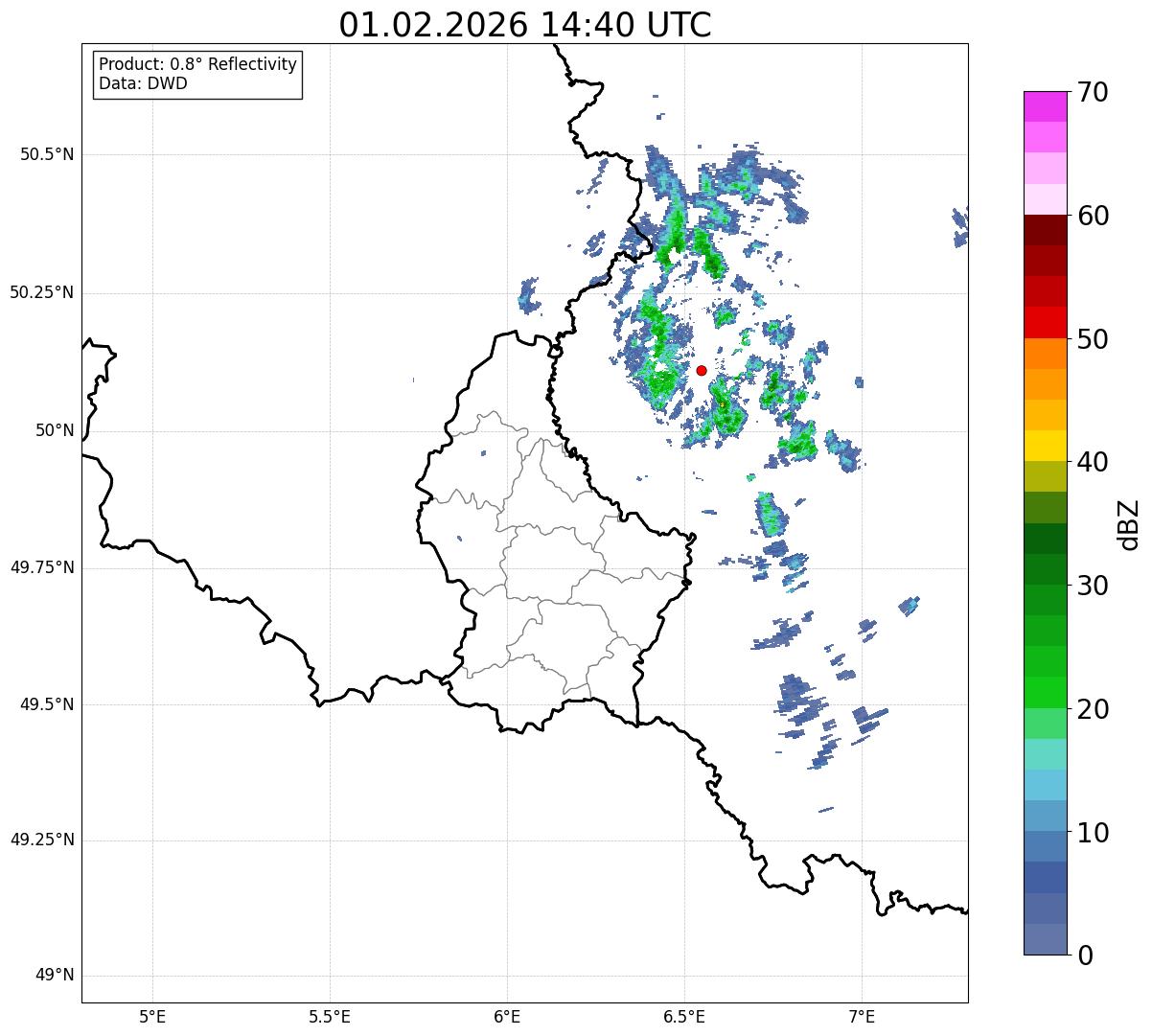Click the dark maroon colorbar segment below 60
1152x1036 pixels.
pyautogui.click(x=1046, y=230)
